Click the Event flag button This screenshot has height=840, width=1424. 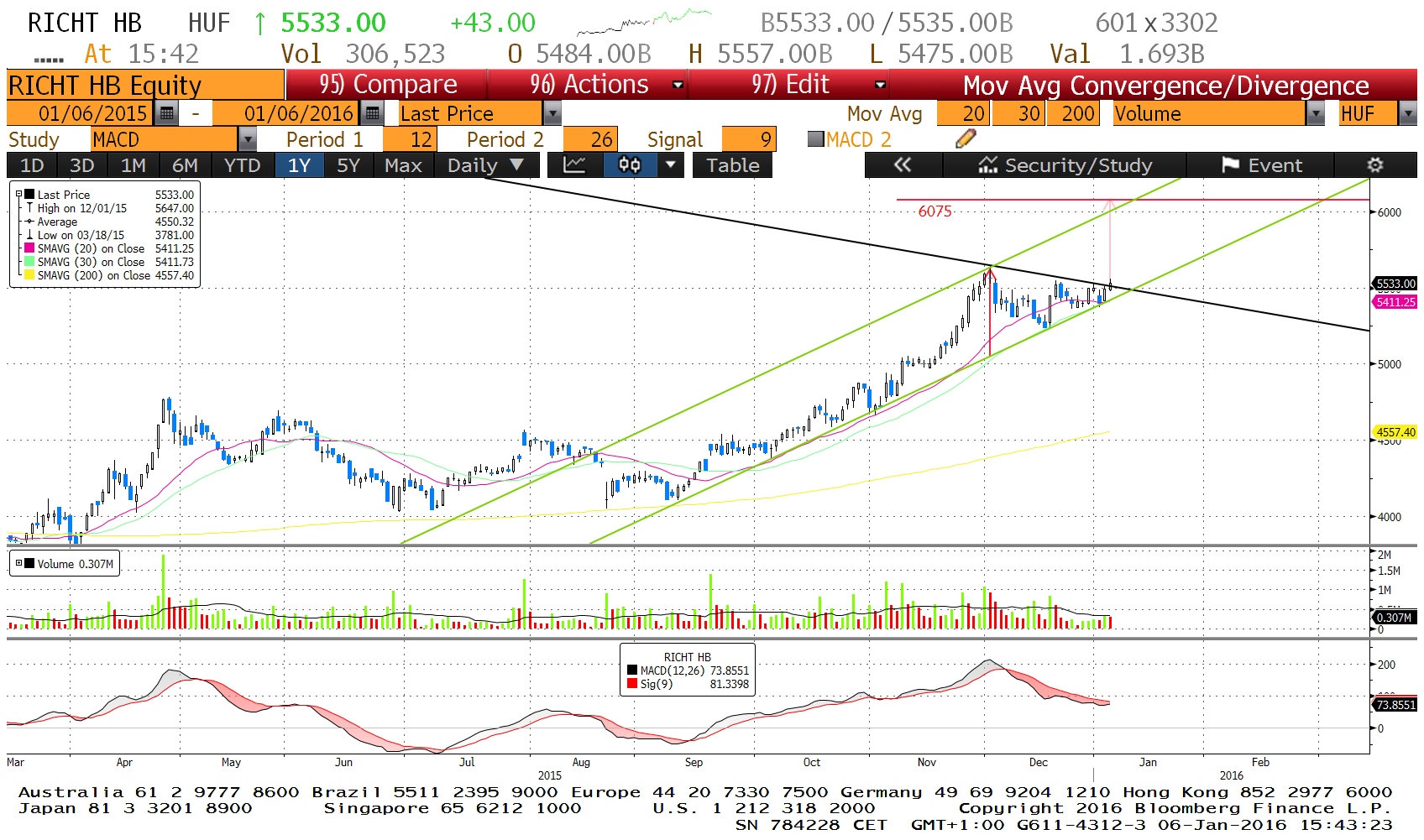click(x=1261, y=165)
